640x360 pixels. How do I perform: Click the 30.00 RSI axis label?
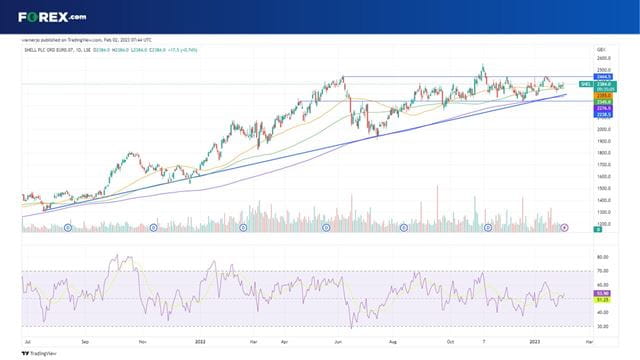[602, 327]
